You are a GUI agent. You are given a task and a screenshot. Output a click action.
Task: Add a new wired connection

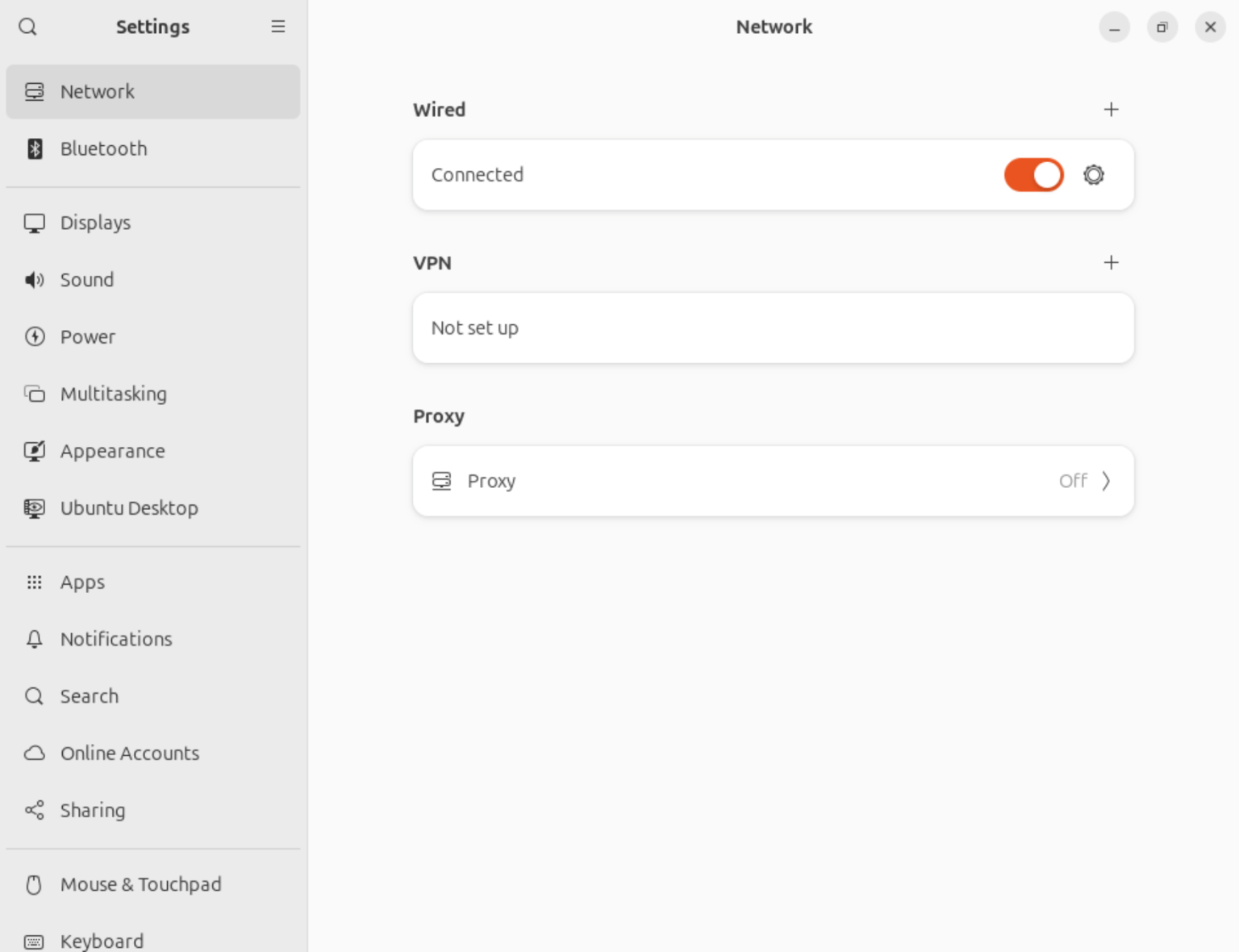click(1111, 109)
